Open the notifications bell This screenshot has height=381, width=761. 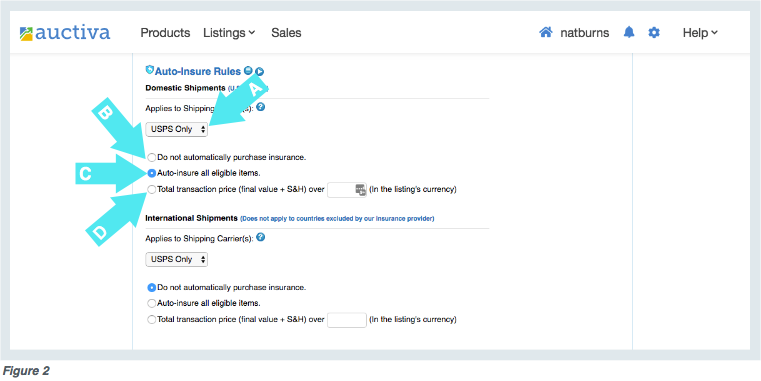coord(629,33)
